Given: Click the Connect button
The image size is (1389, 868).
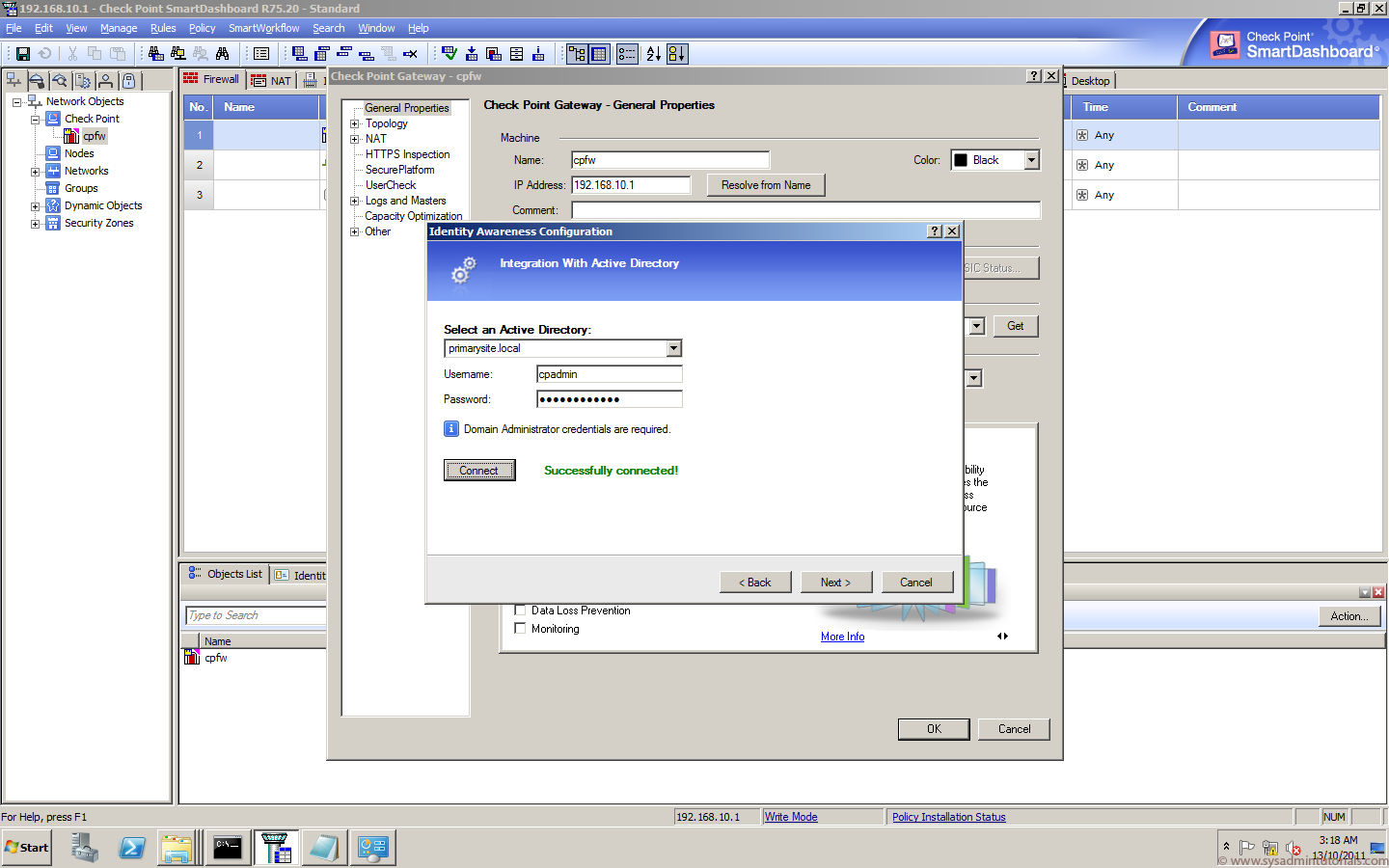Looking at the screenshot, I should [x=479, y=470].
